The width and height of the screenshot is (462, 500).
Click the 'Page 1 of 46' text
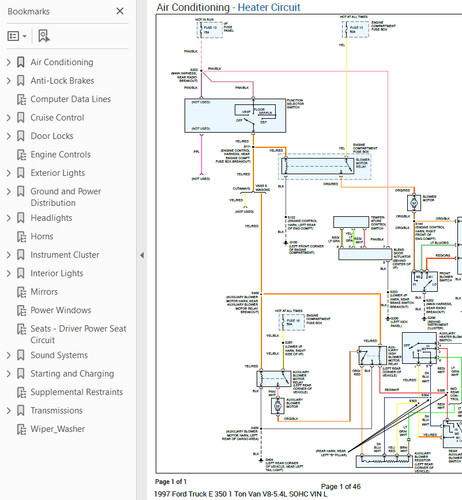(341, 487)
